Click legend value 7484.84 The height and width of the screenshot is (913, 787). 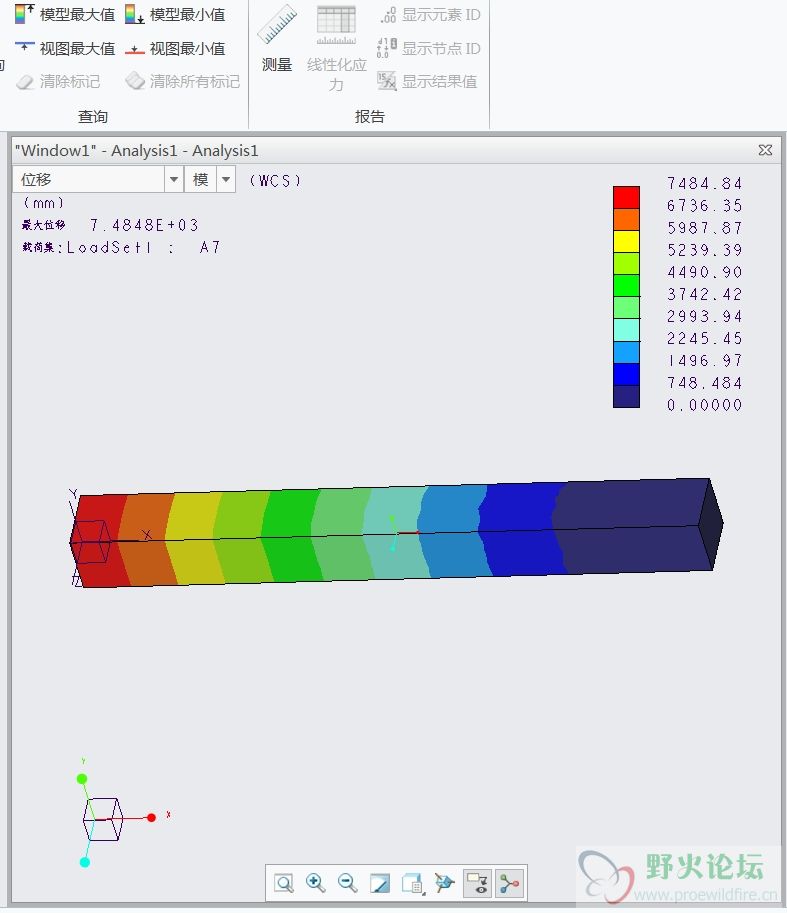tap(704, 183)
